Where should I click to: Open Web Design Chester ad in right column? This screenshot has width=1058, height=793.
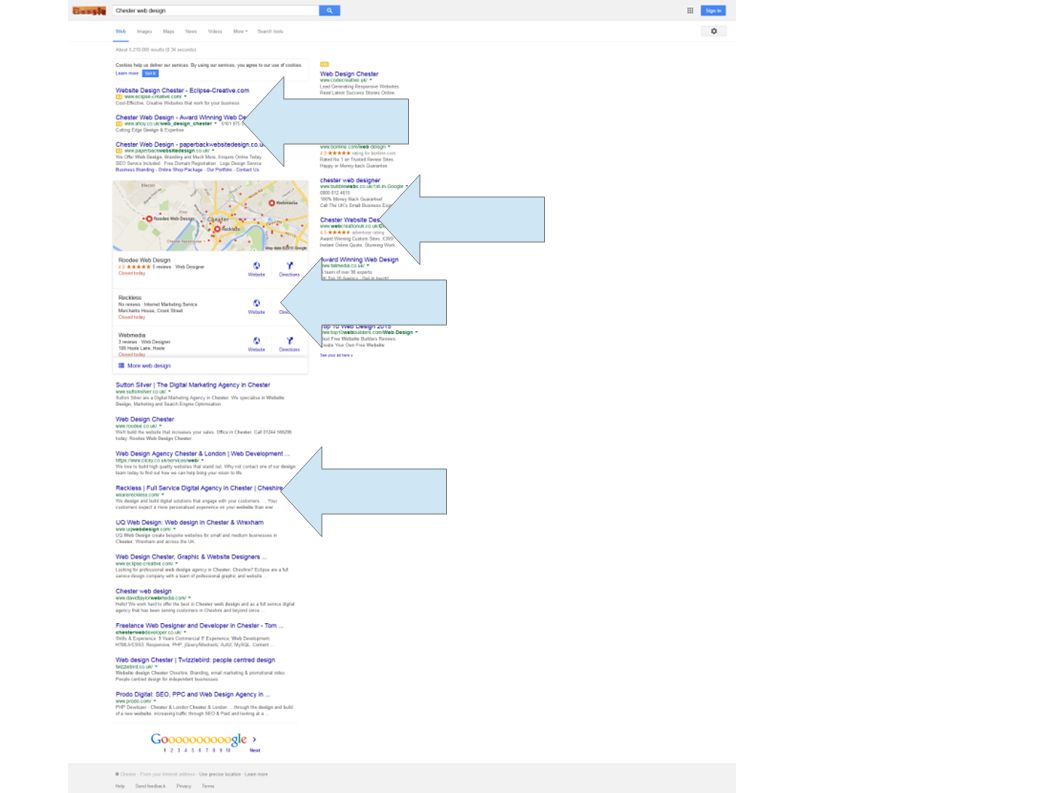(x=349, y=74)
